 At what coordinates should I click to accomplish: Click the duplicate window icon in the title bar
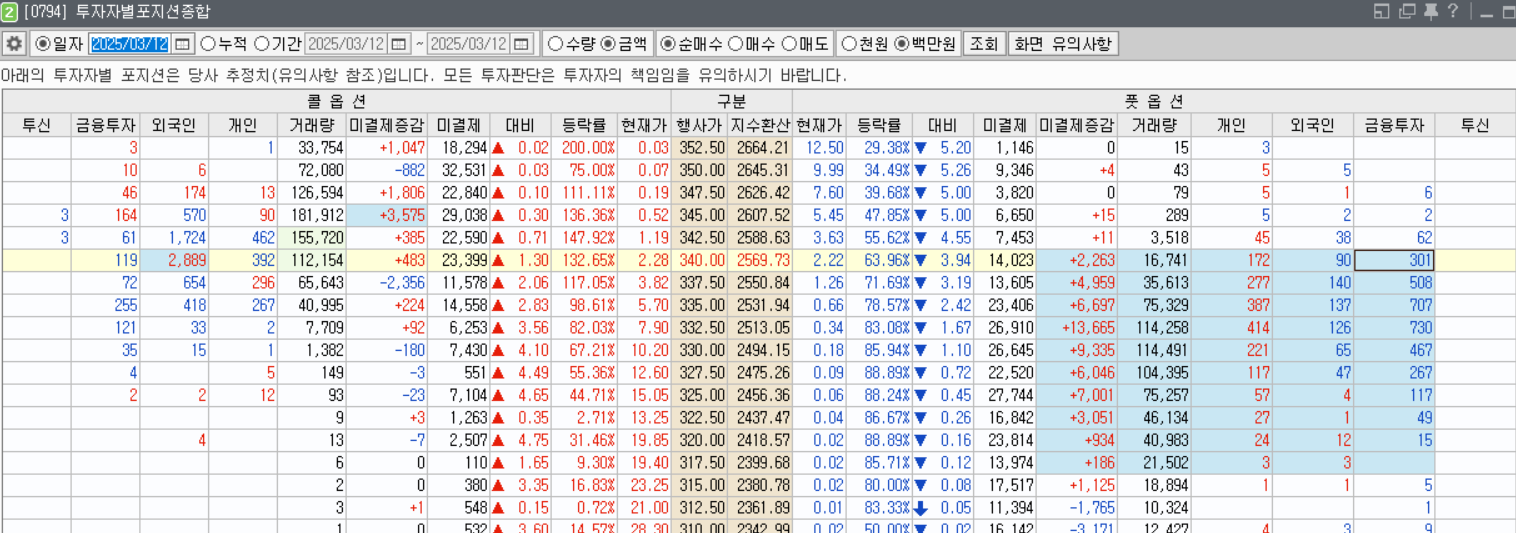1408,11
